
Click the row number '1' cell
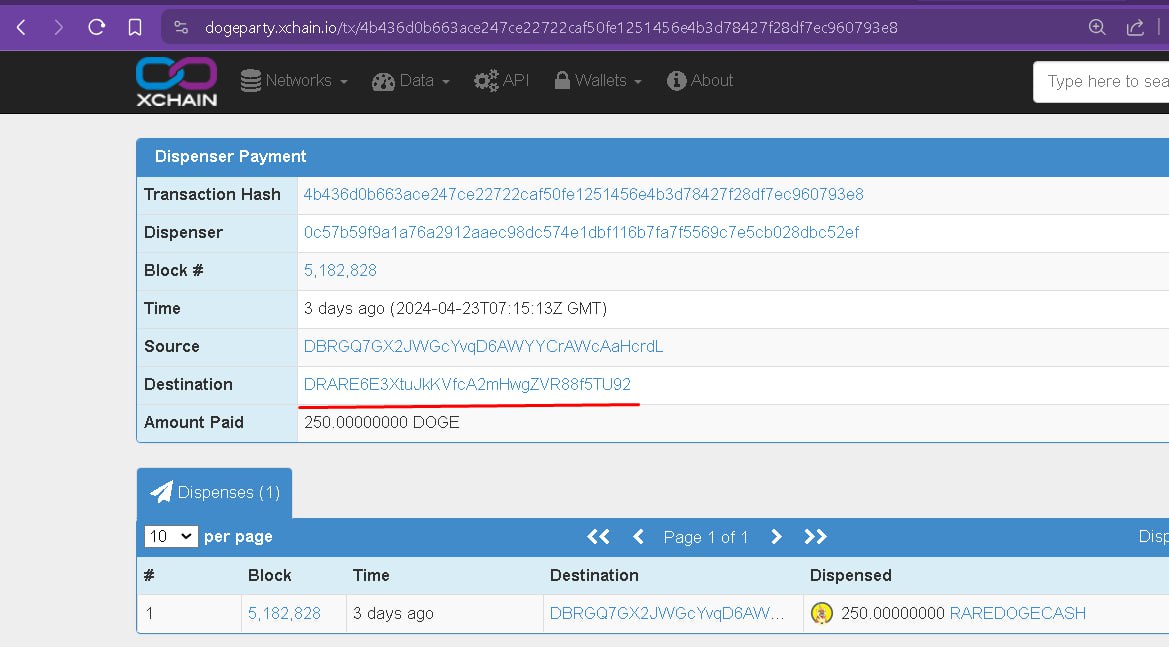[x=149, y=613]
